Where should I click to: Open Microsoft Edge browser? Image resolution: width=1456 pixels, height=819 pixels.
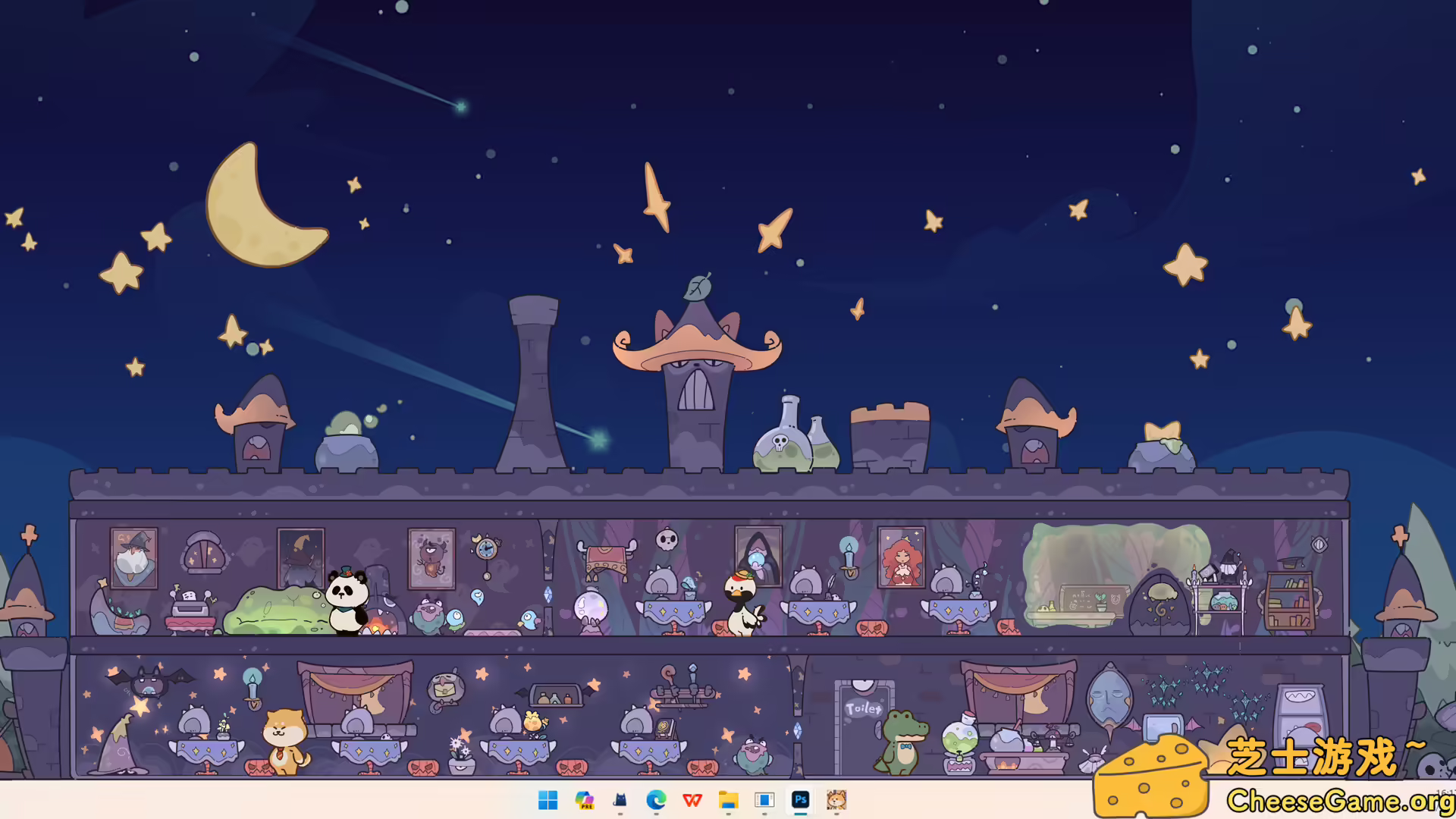[x=656, y=800]
